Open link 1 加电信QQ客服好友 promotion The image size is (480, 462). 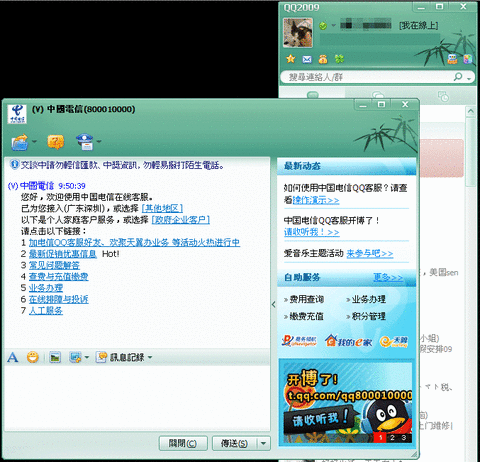tap(134, 242)
